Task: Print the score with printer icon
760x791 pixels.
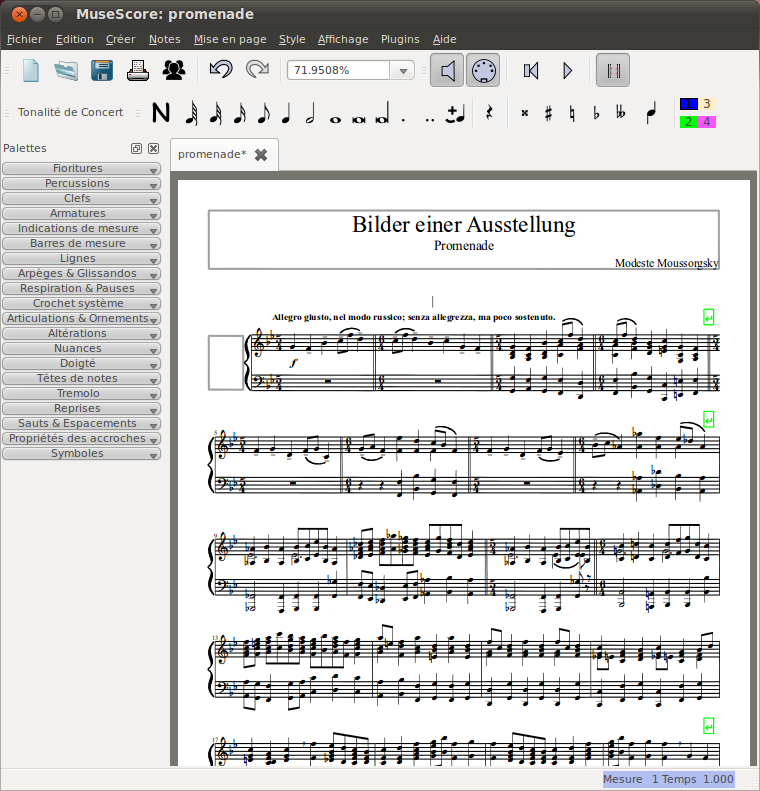Action: [138, 70]
